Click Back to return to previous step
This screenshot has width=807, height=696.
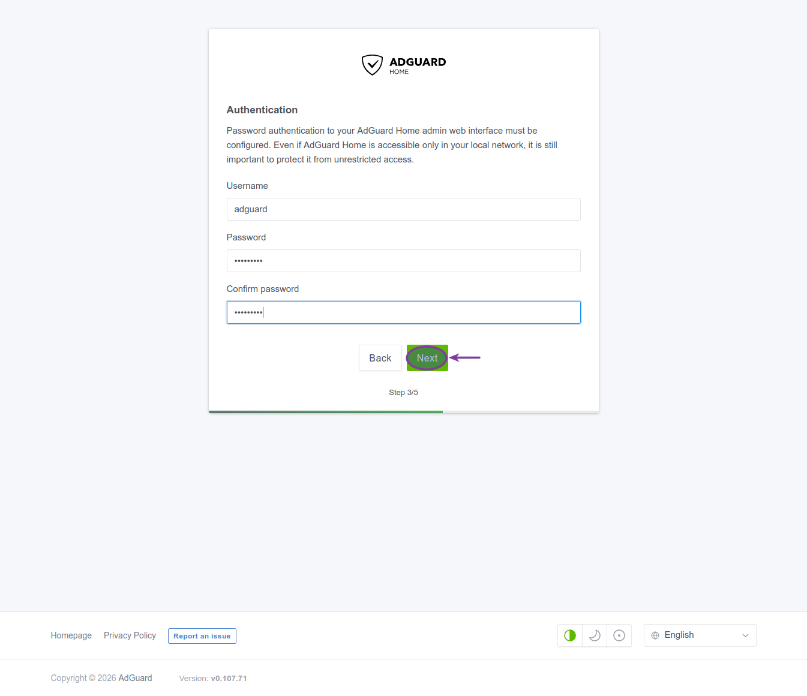click(x=380, y=357)
